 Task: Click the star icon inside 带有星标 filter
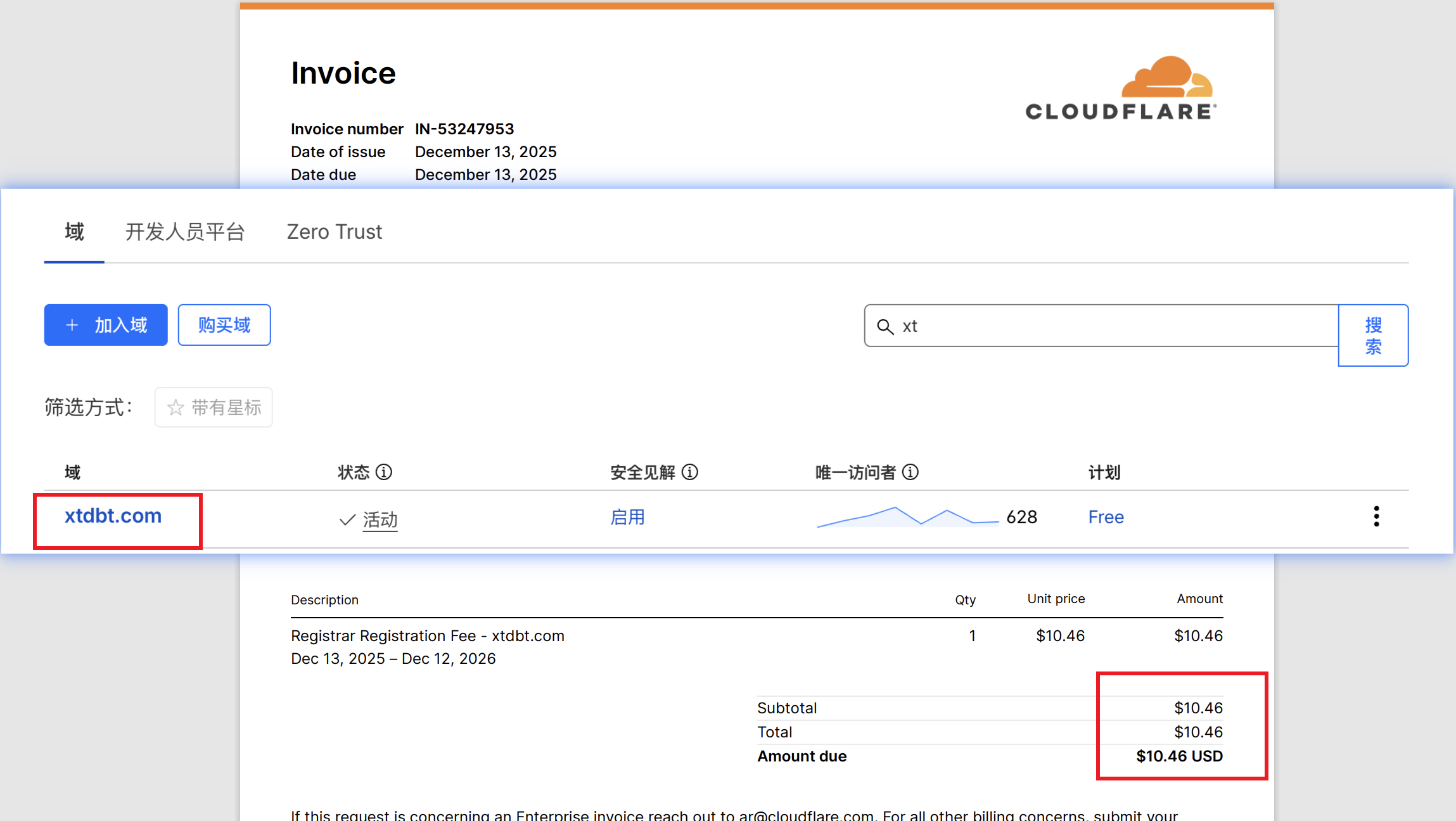176,407
